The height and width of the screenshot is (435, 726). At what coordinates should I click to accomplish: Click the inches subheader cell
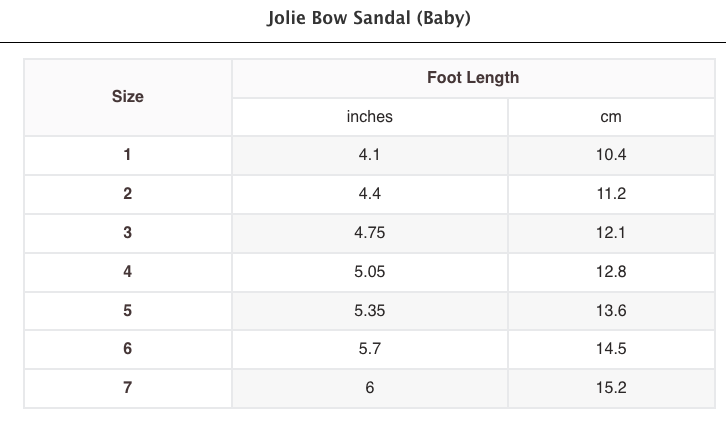point(369,117)
